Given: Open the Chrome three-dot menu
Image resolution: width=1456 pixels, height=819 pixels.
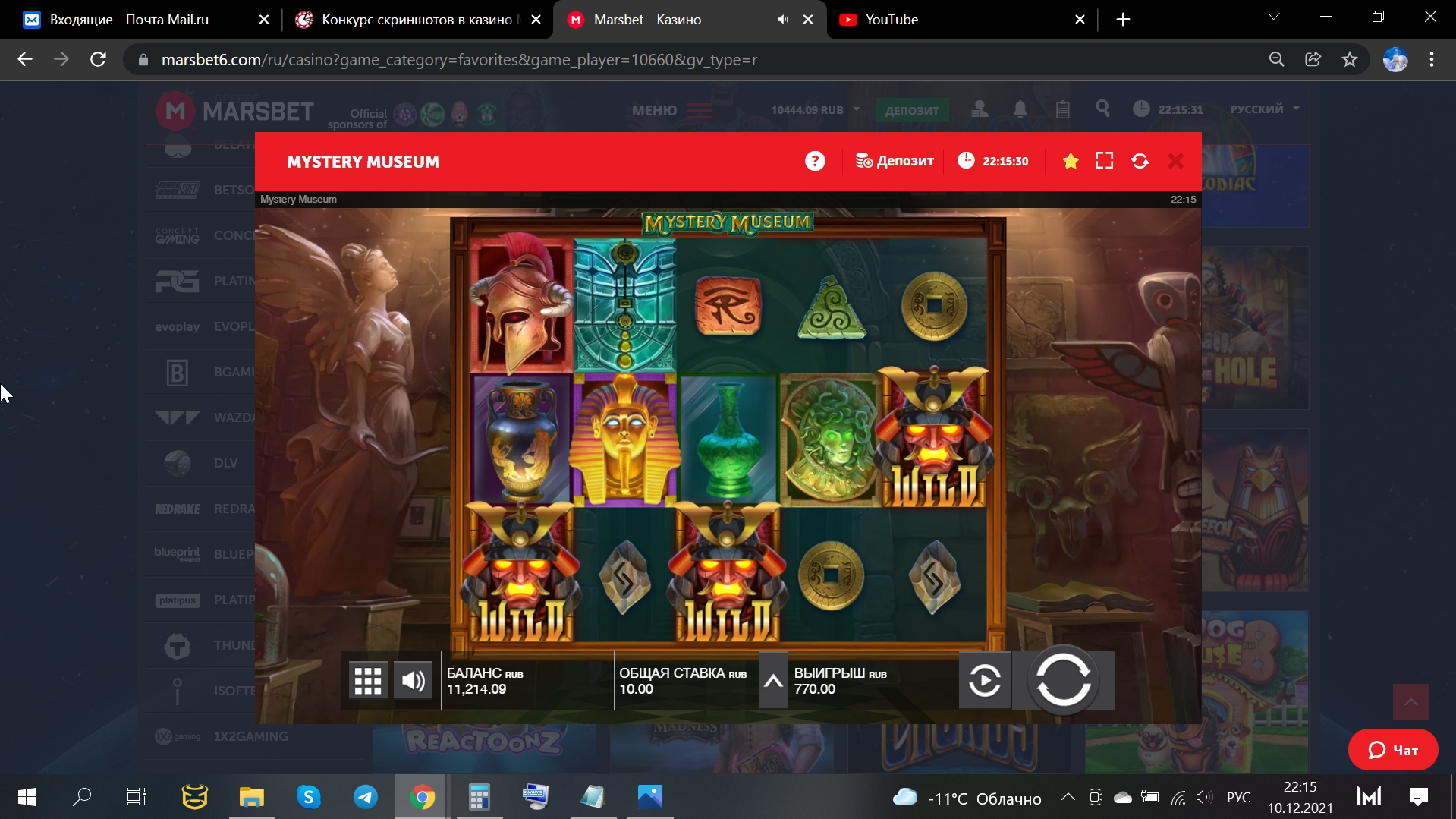Looking at the screenshot, I should pyautogui.click(x=1432, y=59).
